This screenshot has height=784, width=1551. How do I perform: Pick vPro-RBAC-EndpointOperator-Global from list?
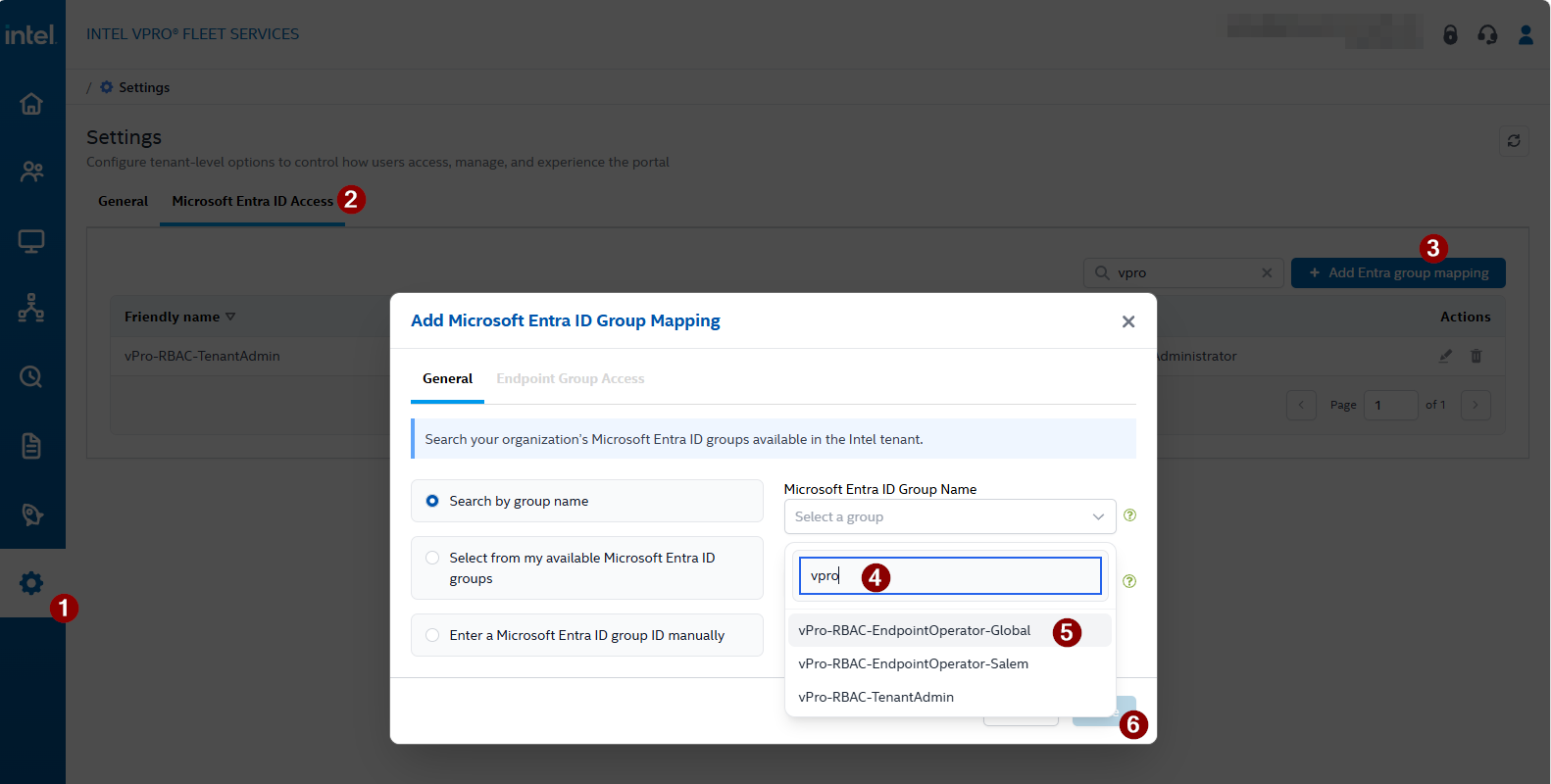point(949,630)
